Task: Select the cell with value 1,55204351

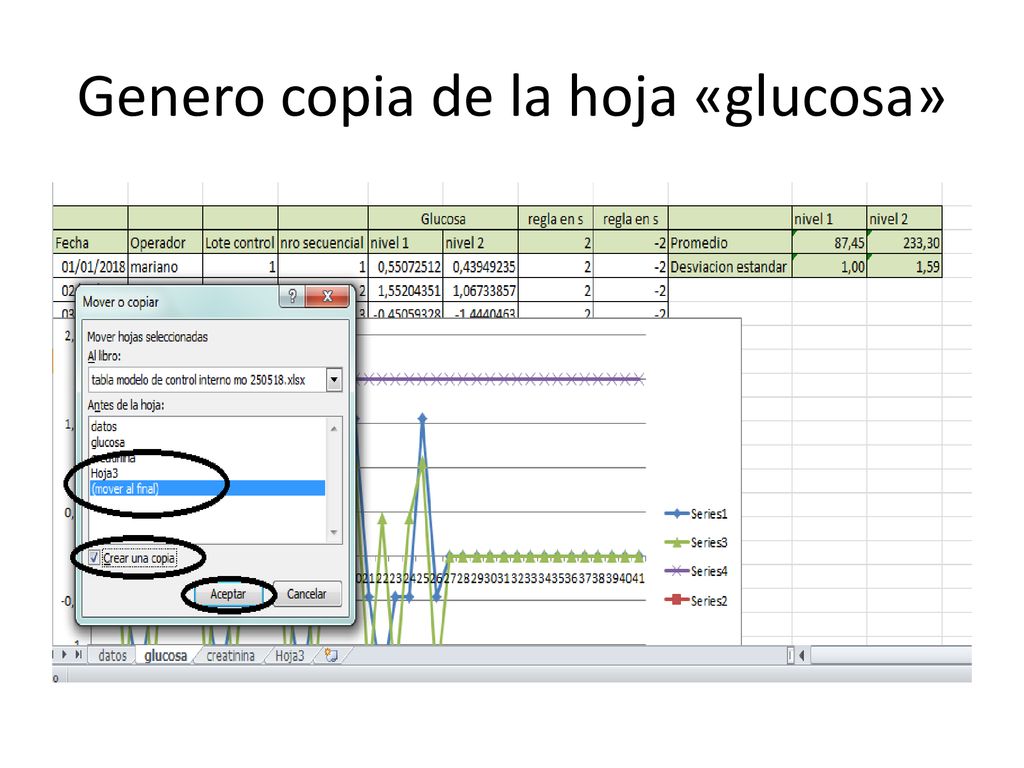Action: click(x=406, y=290)
